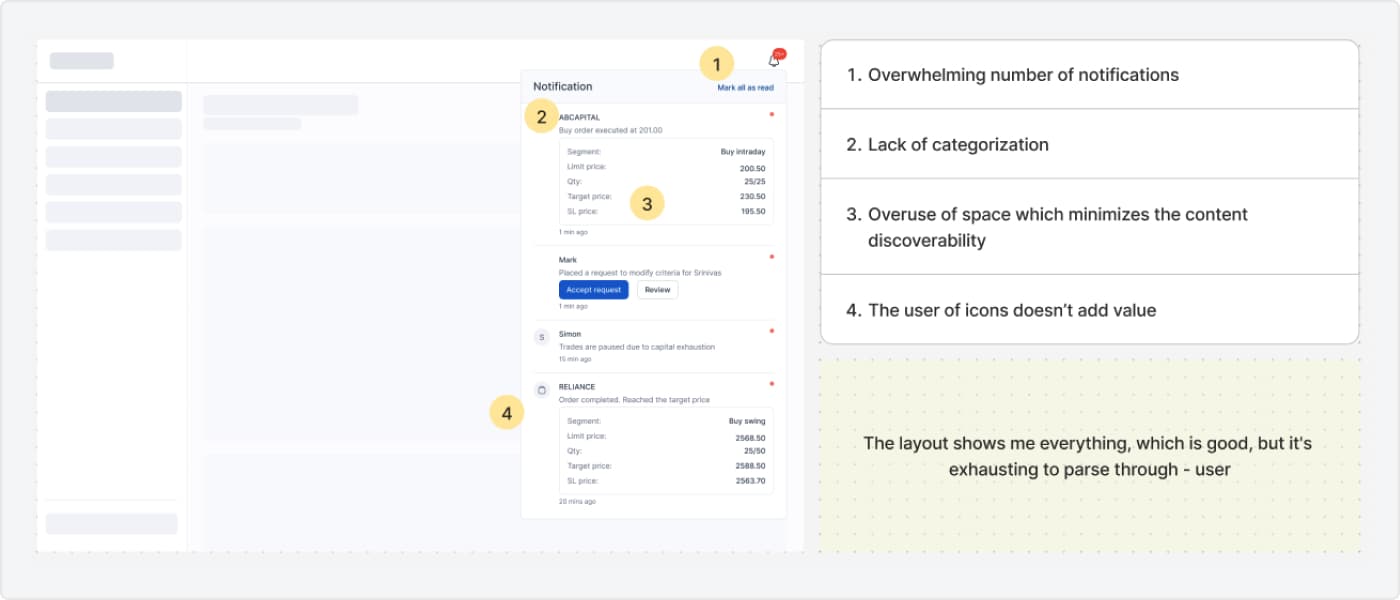The image size is (1400, 600).
Task: Click the quantity value 25/25
Action: tap(754, 183)
